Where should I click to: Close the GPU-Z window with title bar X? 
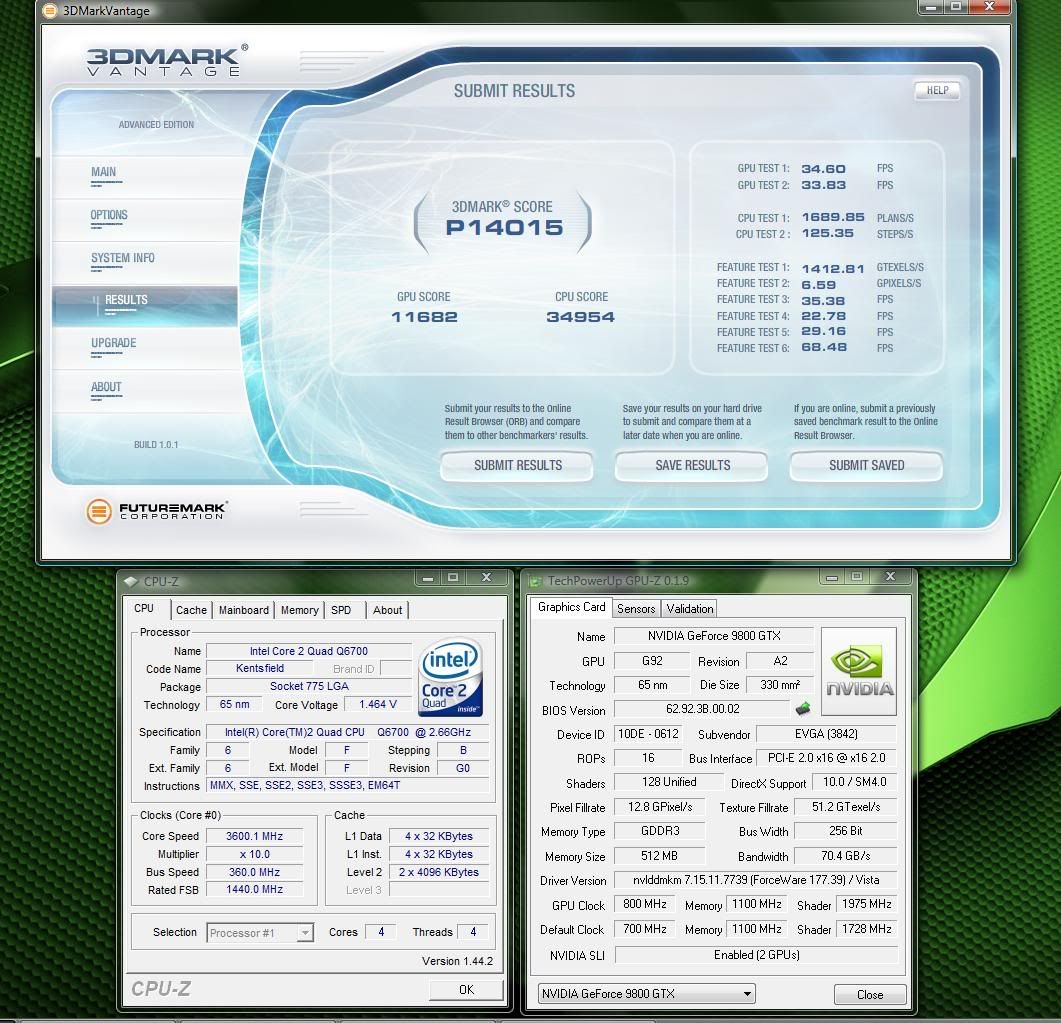point(890,576)
